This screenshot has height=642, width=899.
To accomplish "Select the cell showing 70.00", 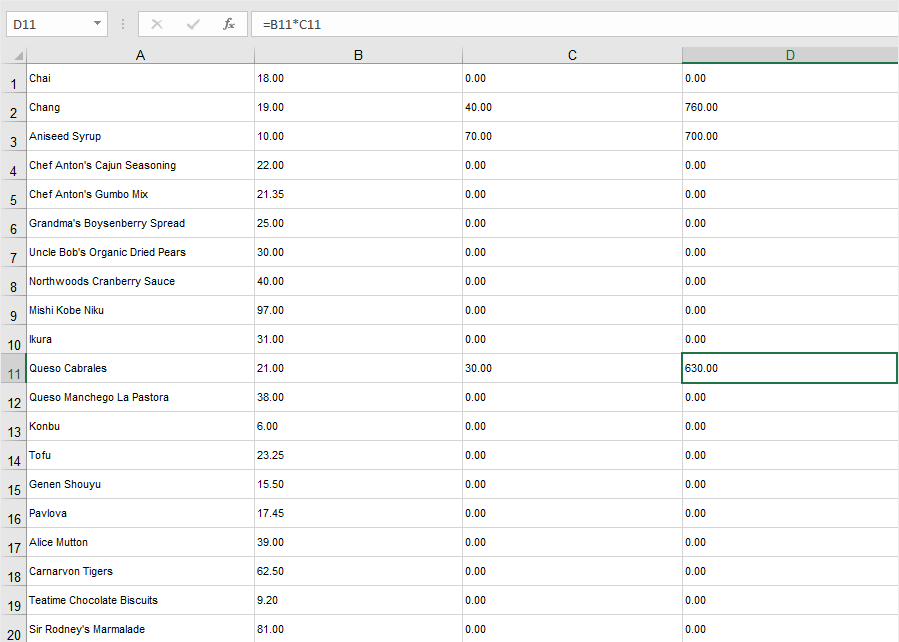I will pyautogui.click(x=572, y=136).
